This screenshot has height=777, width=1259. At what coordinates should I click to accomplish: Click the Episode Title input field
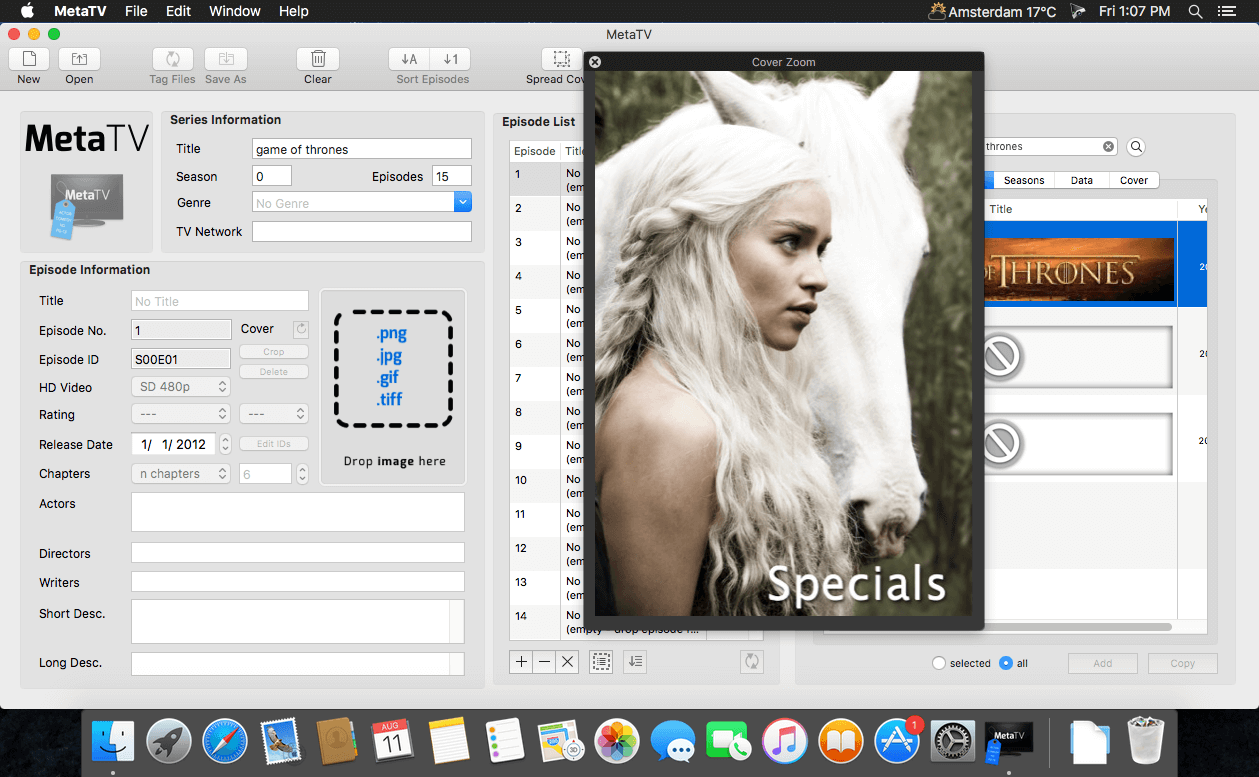(220, 301)
